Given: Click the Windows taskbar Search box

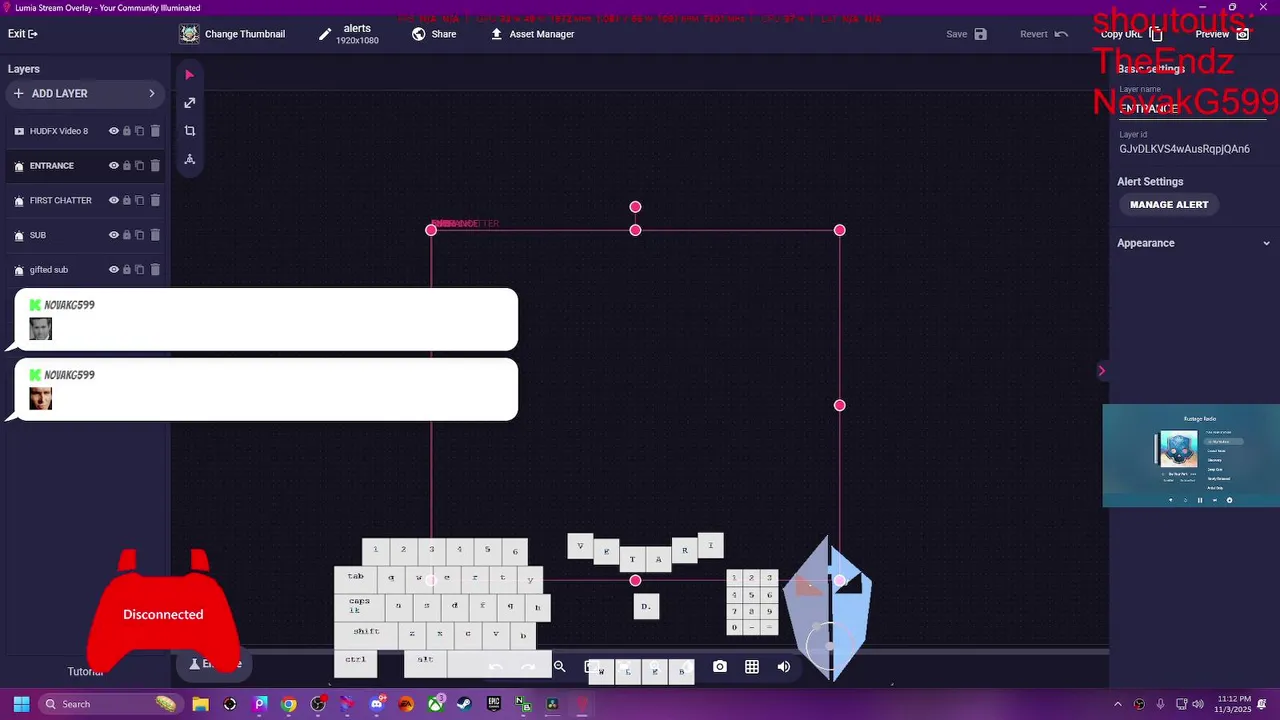Looking at the screenshot, I should 110,704.
